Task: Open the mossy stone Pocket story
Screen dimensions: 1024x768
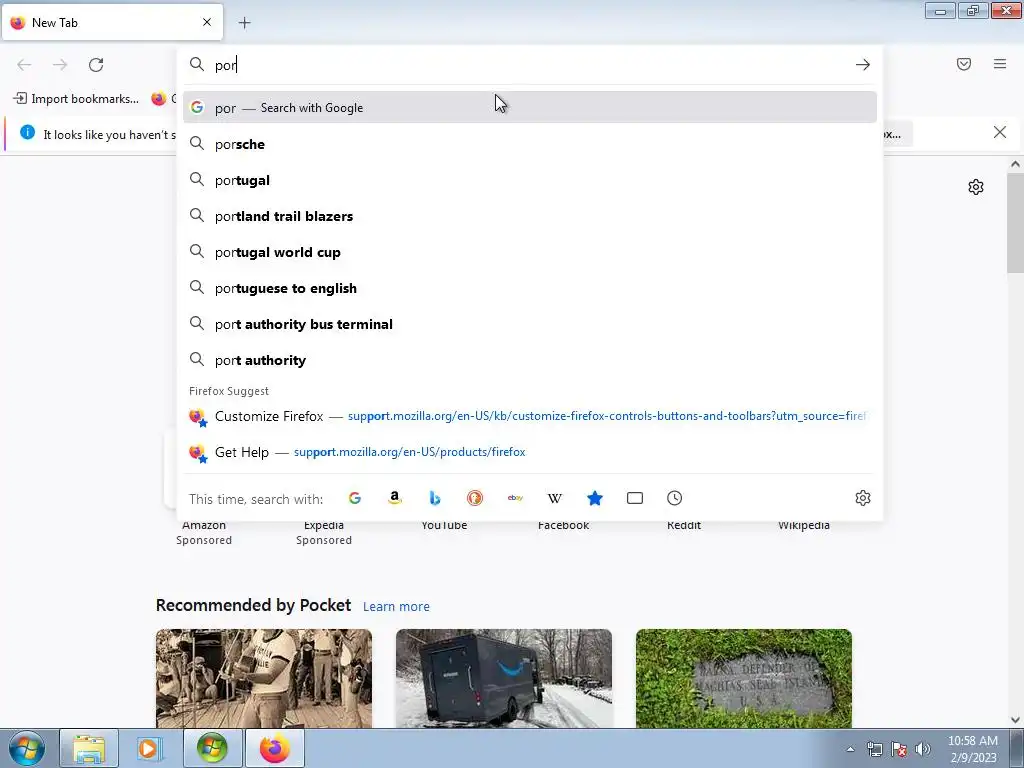Action: click(x=744, y=678)
